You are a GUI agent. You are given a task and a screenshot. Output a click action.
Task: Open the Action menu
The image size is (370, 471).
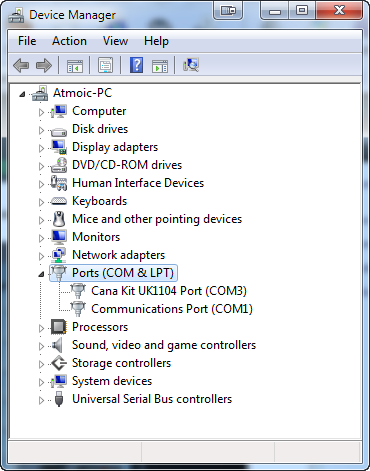(69, 41)
